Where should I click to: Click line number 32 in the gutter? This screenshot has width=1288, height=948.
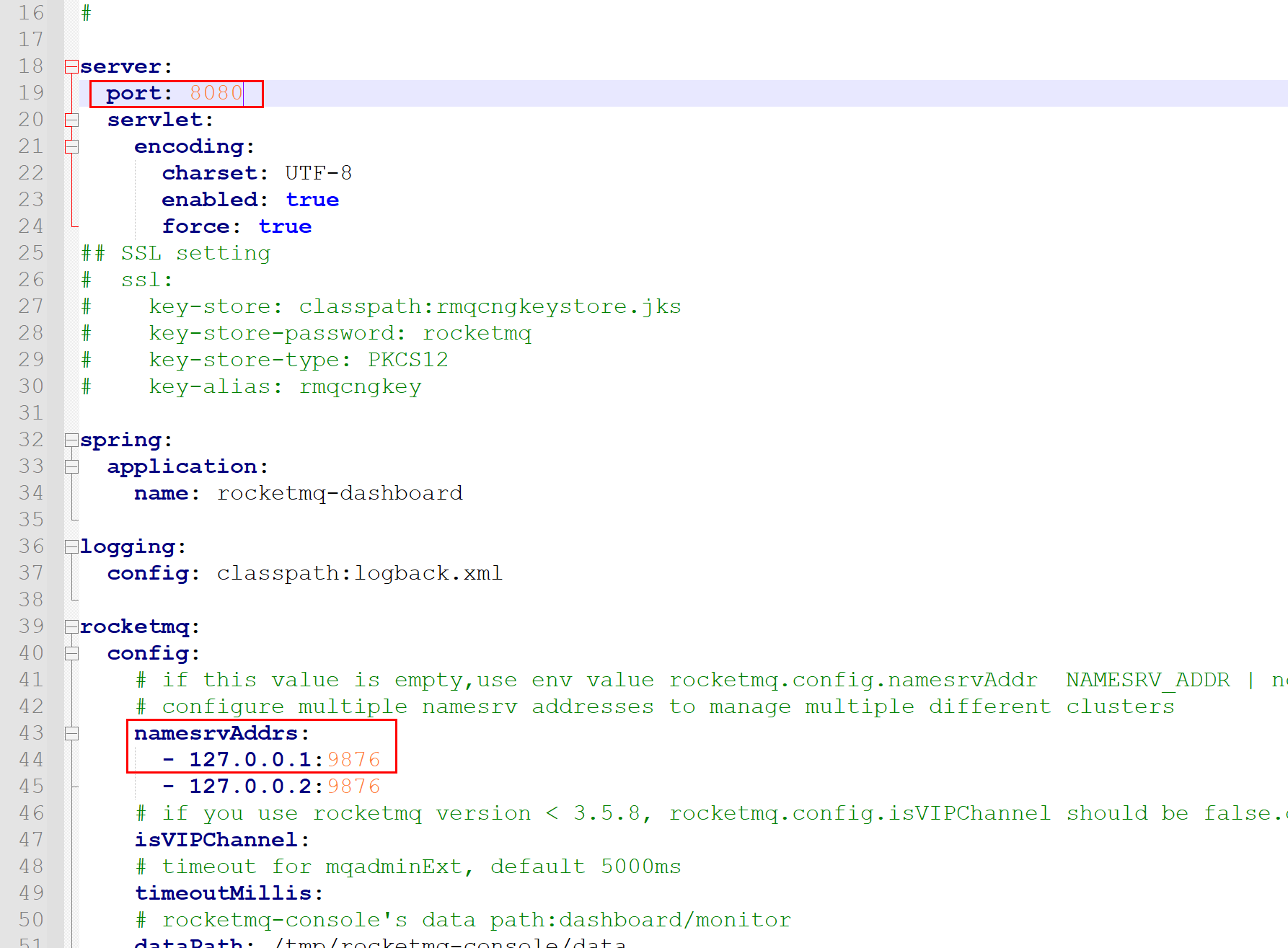coord(31,440)
